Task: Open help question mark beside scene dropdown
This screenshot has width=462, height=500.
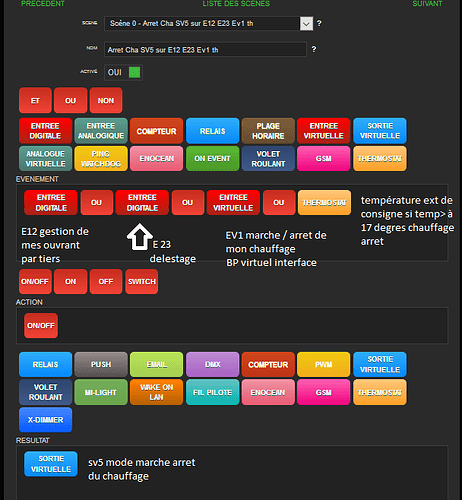Action: pyautogui.click(x=319, y=23)
